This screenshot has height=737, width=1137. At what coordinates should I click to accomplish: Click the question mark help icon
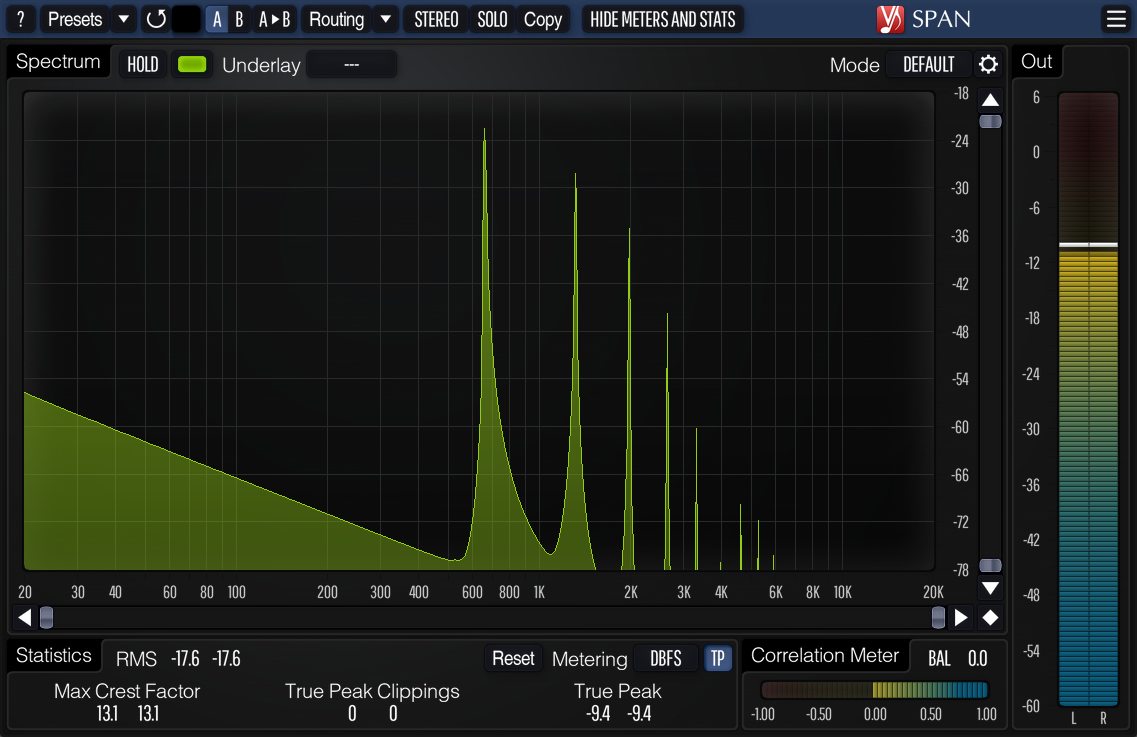(20, 19)
